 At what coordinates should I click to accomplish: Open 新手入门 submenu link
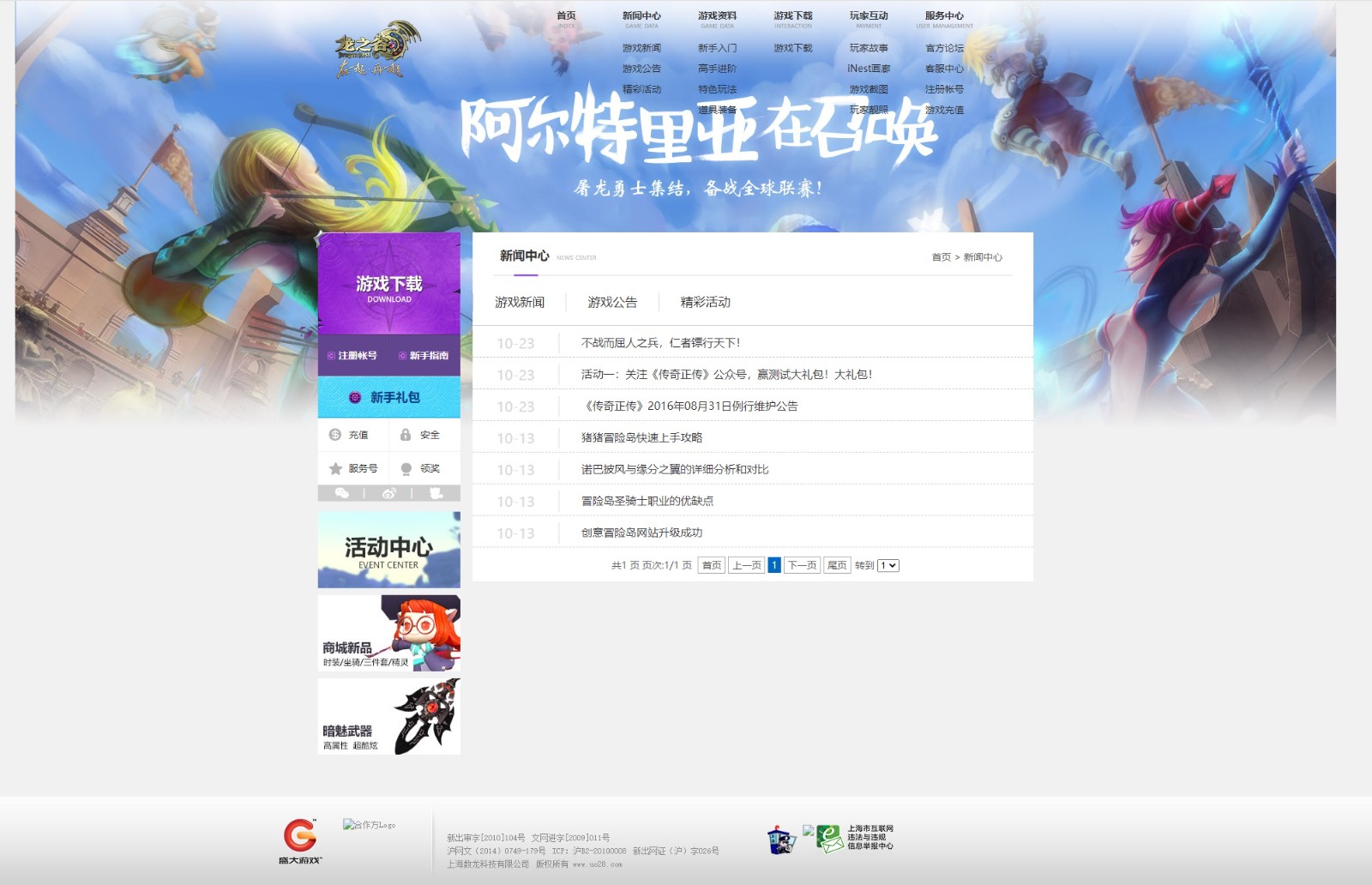click(717, 48)
